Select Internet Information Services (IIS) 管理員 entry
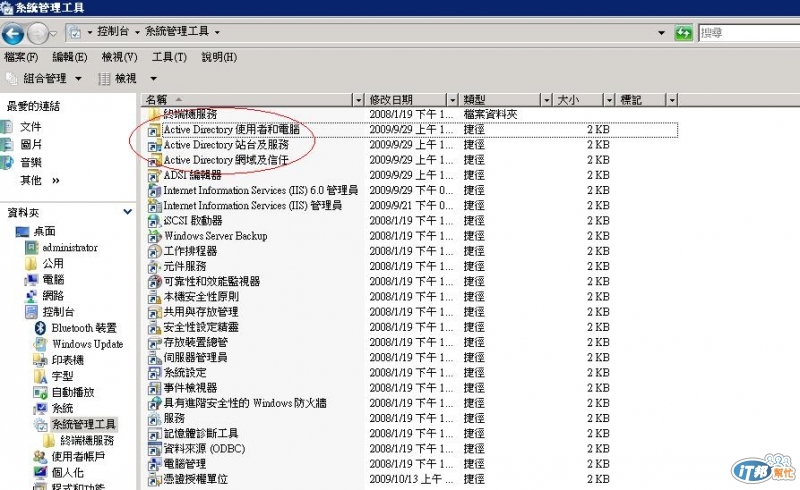800x490 pixels. 253,206
